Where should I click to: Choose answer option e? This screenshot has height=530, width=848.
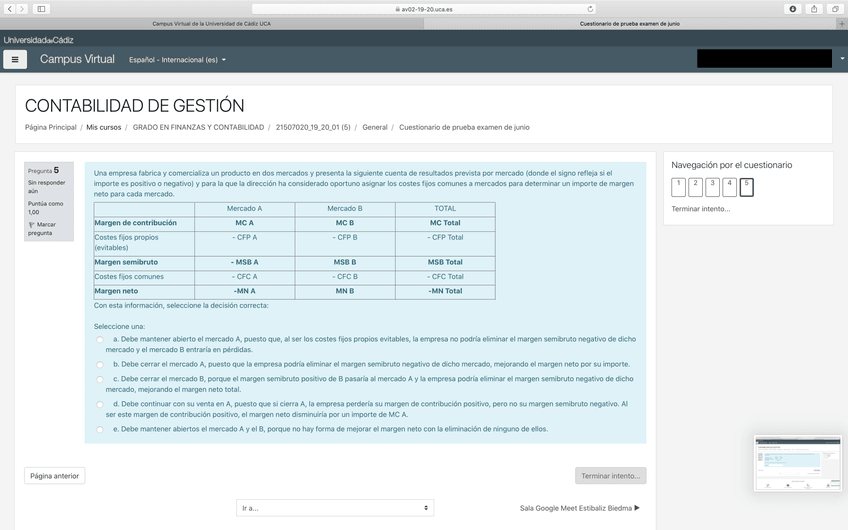click(100, 429)
